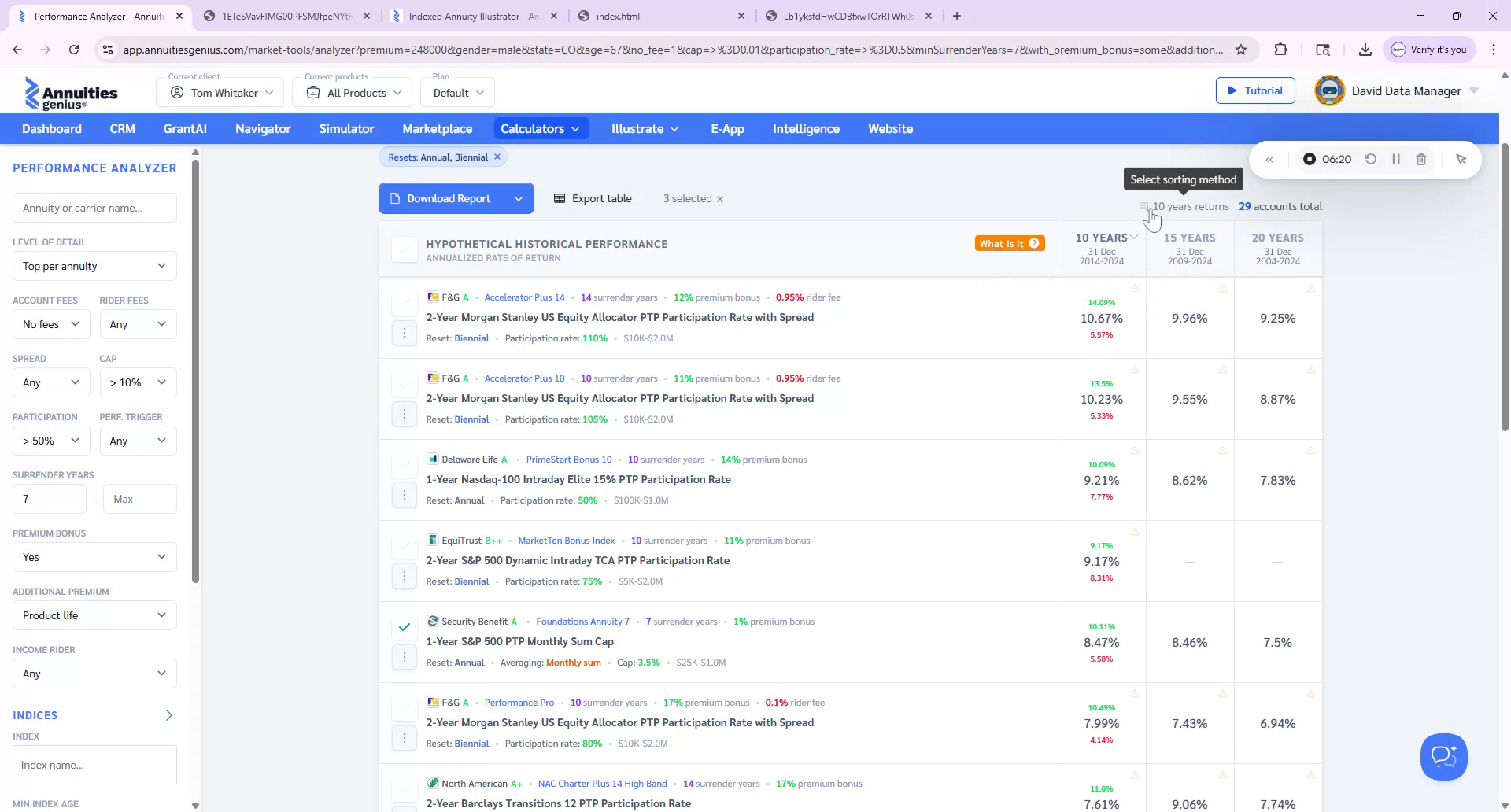Delete the screen recording

1420,159
